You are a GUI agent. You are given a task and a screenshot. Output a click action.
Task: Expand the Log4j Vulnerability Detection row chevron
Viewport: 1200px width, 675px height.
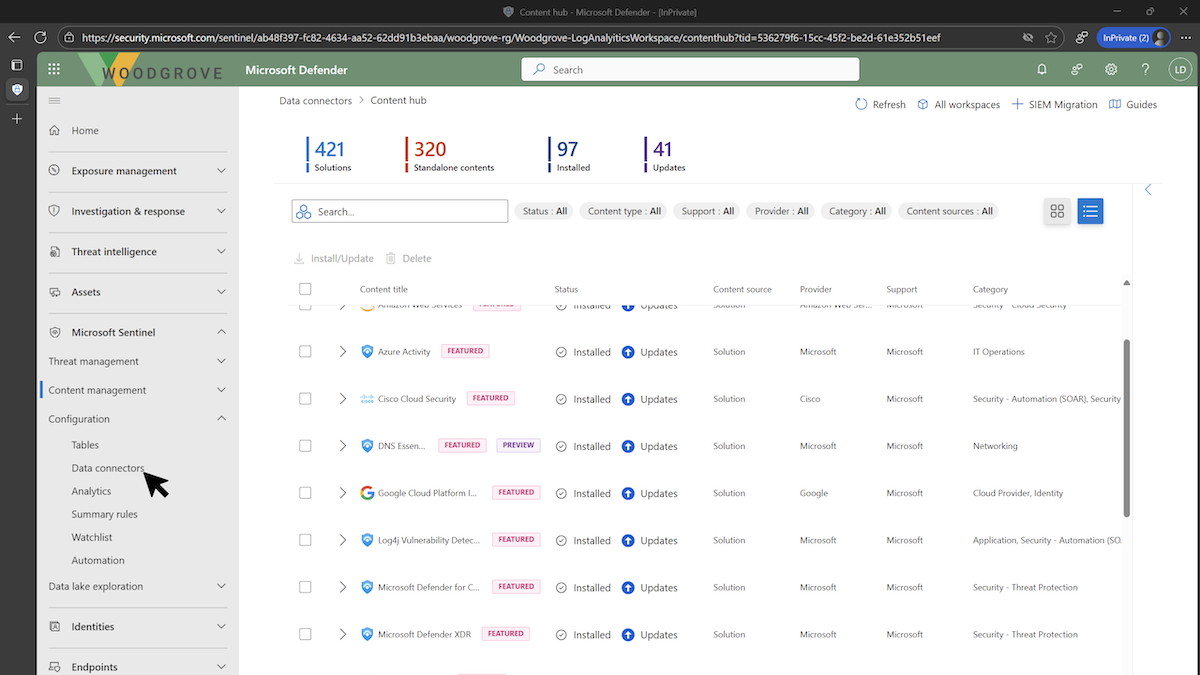(342, 540)
